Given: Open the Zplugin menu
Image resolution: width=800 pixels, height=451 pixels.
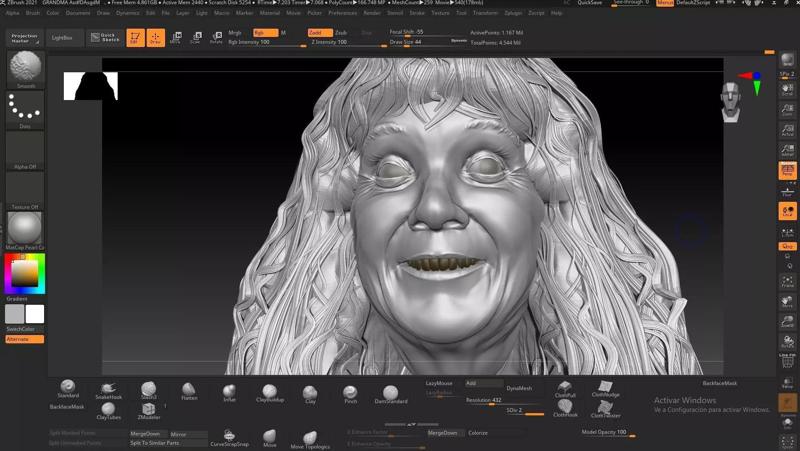Looking at the screenshot, I should coord(512,13).
